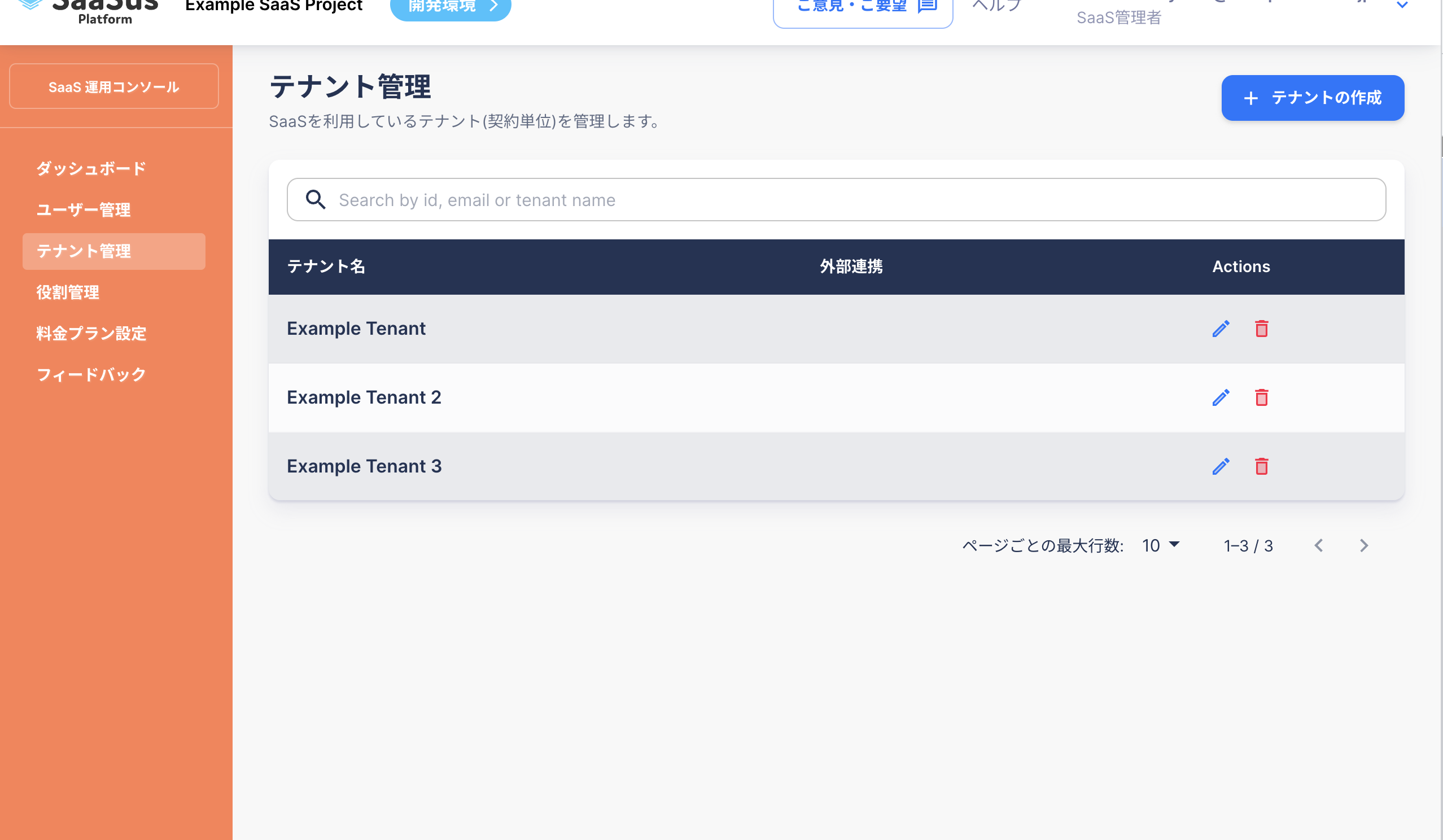The image size is (1443, 840).
Task: Click trash icon for Example Tenant 2
Action: click(x=1261, y=397)
